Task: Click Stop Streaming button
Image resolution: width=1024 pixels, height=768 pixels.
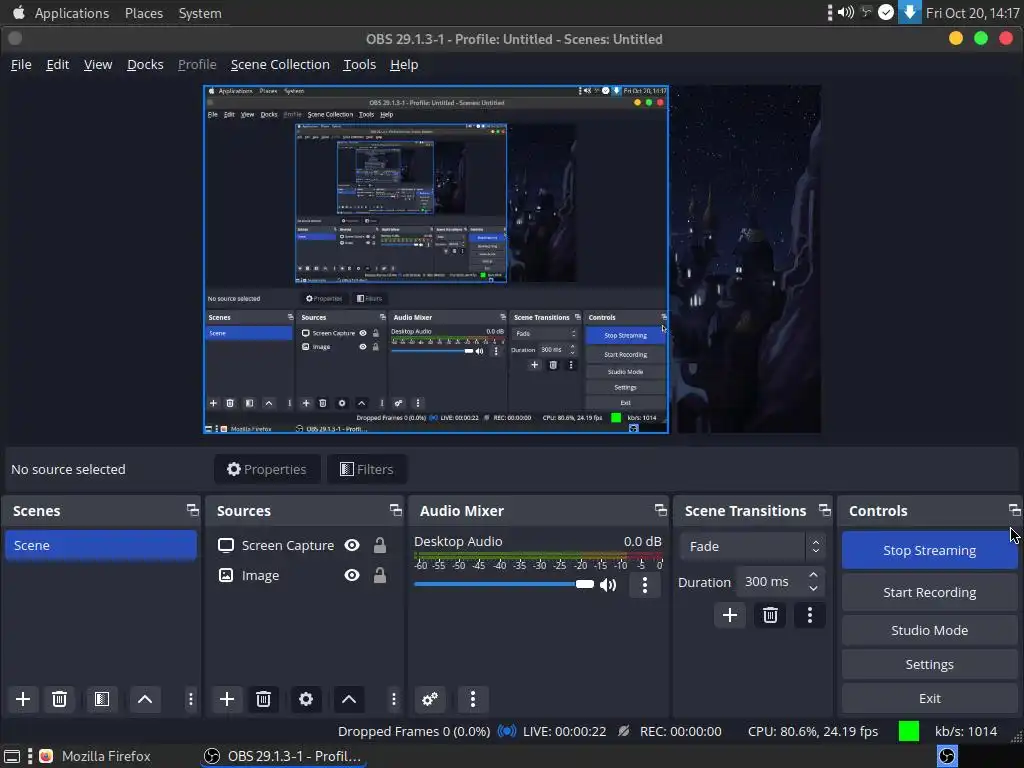Action: tap(929, 551)
